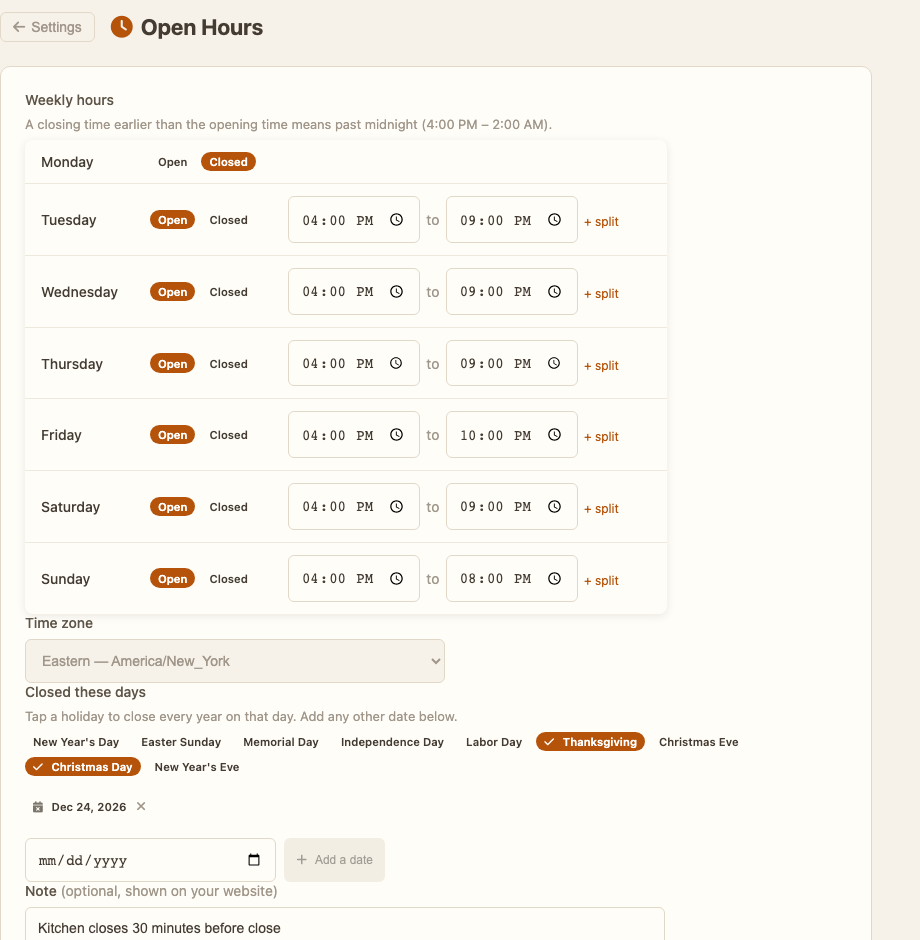Click Saturday closing time 09:00 PM field
The width and height of the screenshot is (920, 940).
click(x=512, y=507)
